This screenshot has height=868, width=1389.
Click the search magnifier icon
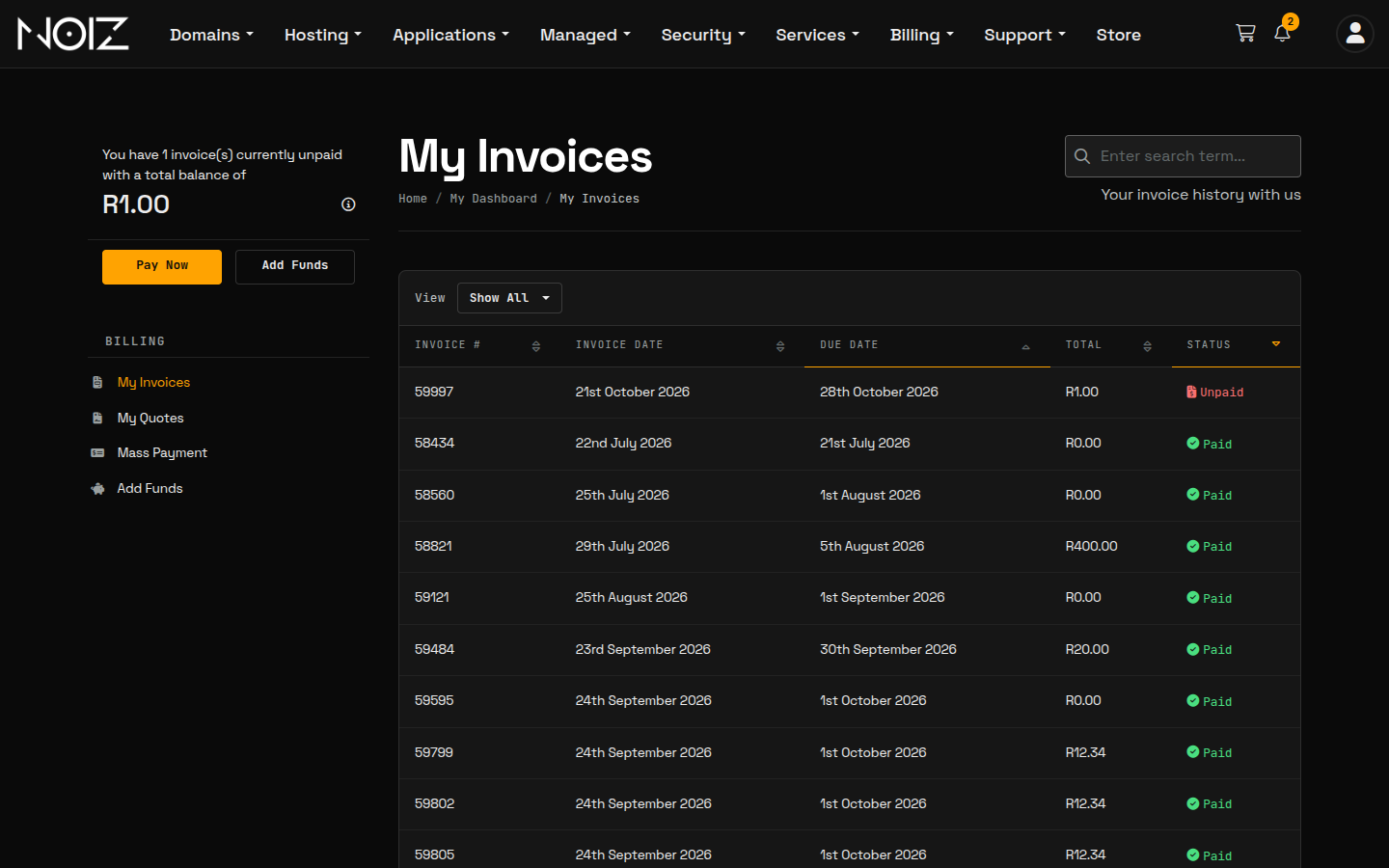click(1082, 156)
